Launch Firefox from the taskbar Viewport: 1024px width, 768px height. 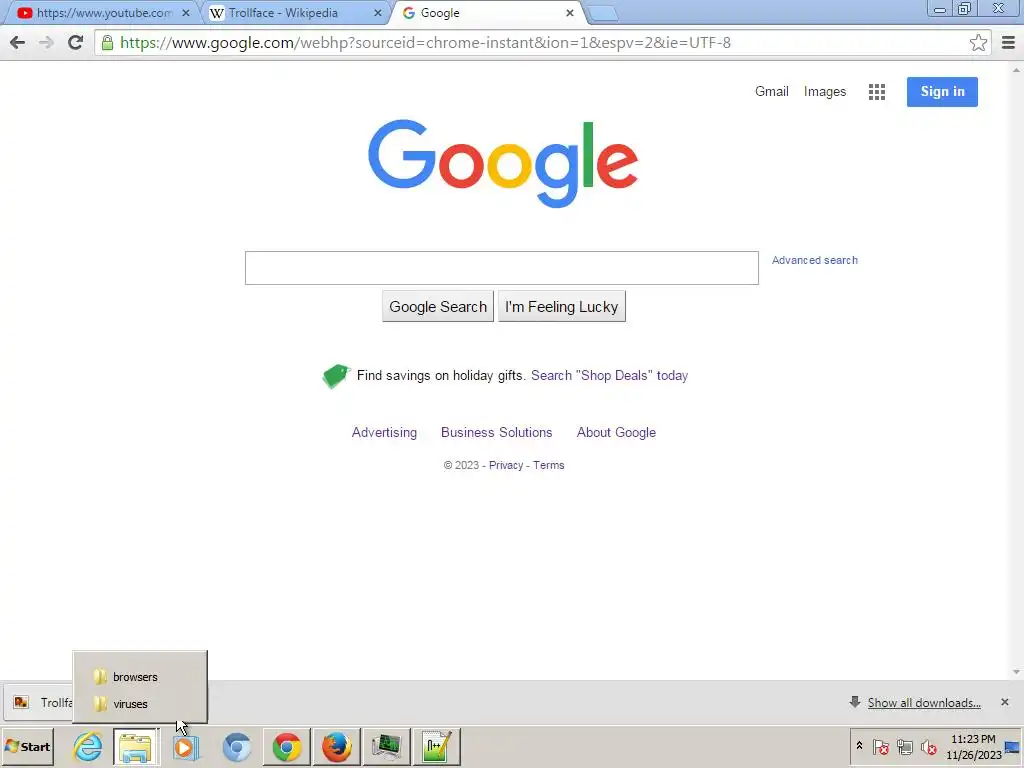(336, 747)
